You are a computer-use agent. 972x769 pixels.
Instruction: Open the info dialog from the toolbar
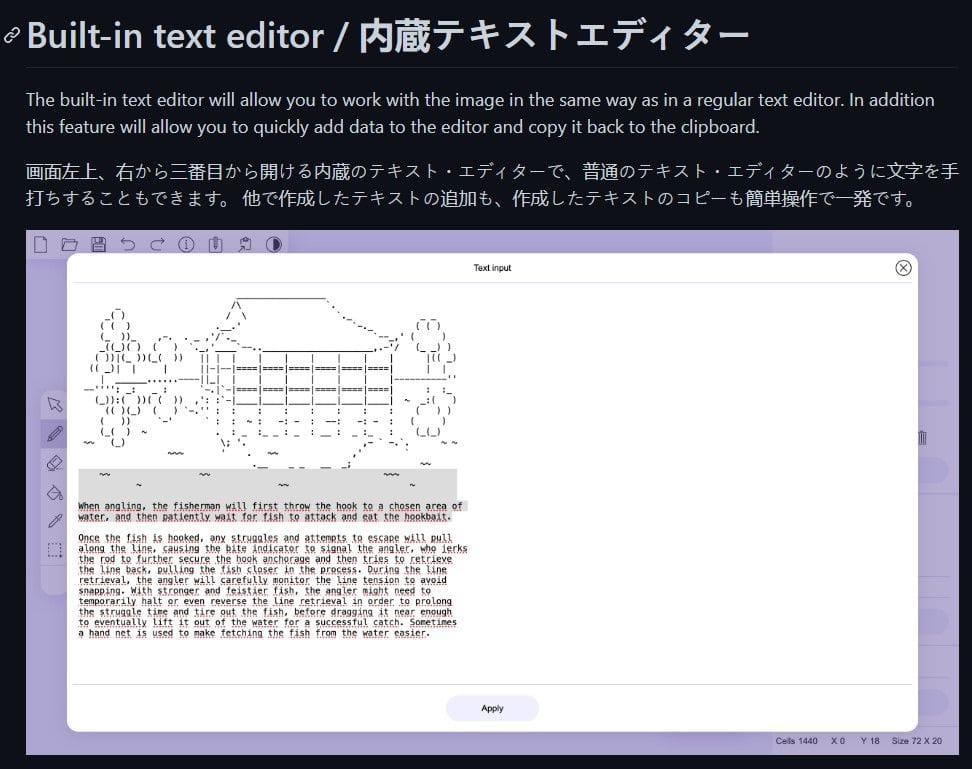(186, 243)
